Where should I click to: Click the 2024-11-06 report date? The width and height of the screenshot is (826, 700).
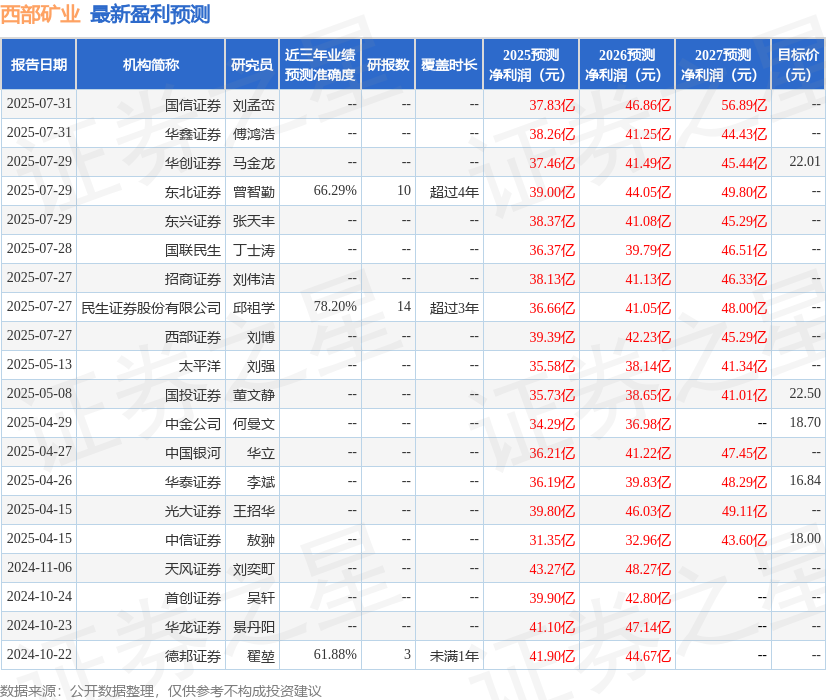click(x=40, y=567)
